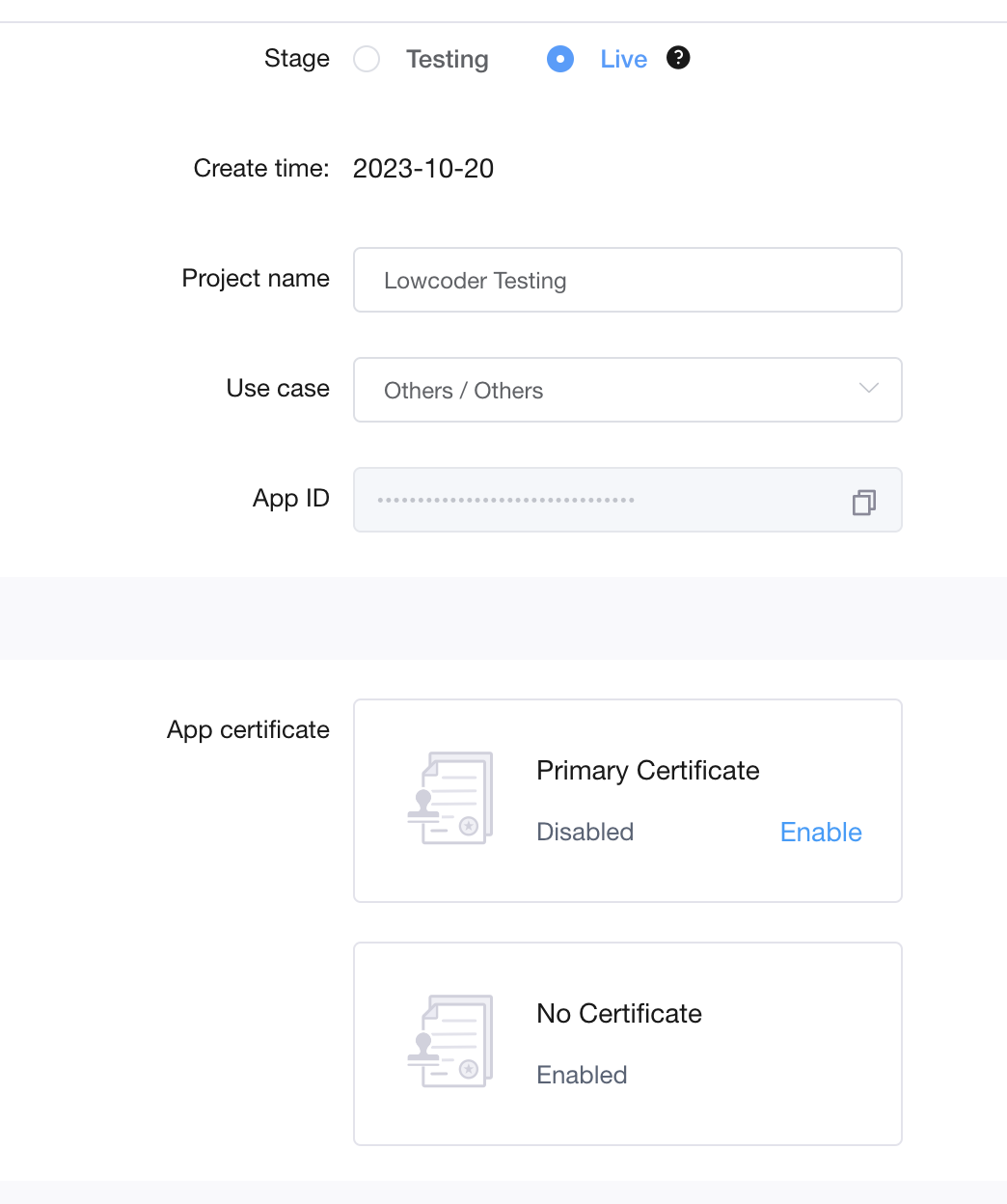Click the 'No Certificate' title text
The width and height of the screenshot is (1007, 1204).
619,1013
